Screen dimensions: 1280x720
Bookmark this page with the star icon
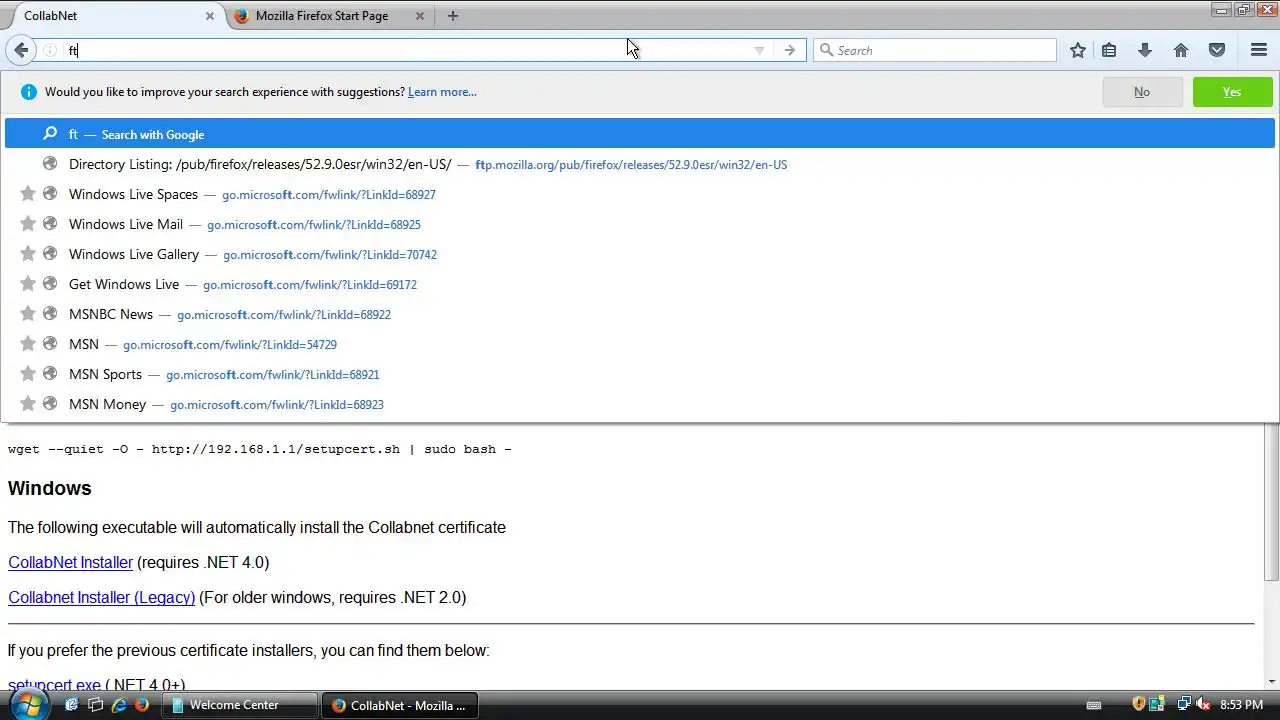[1078, 50]
